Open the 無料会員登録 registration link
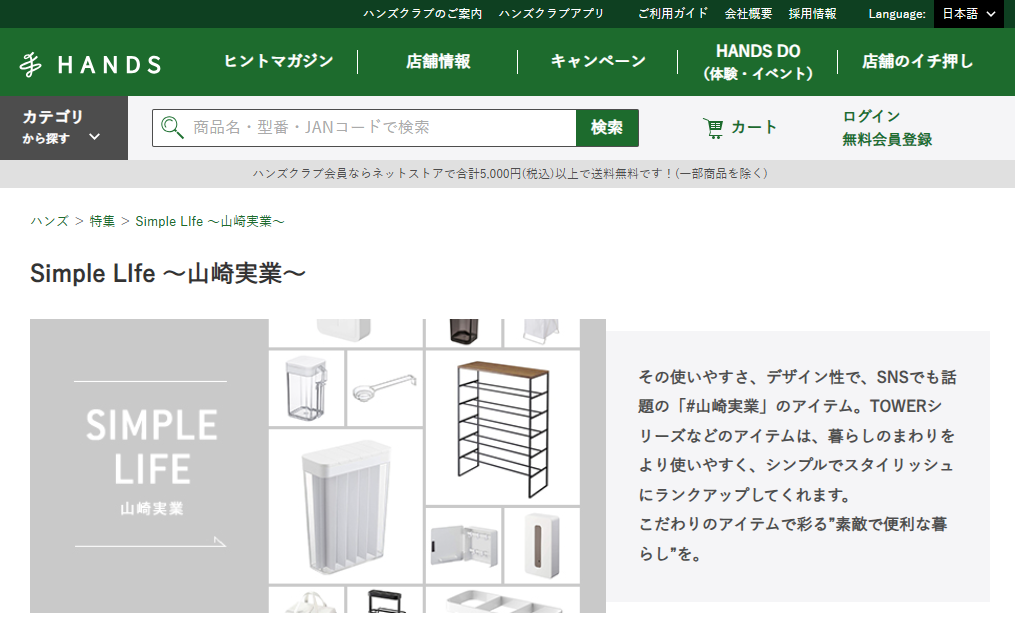Screen dimensions: 1015x634 [x=887, y=140]
